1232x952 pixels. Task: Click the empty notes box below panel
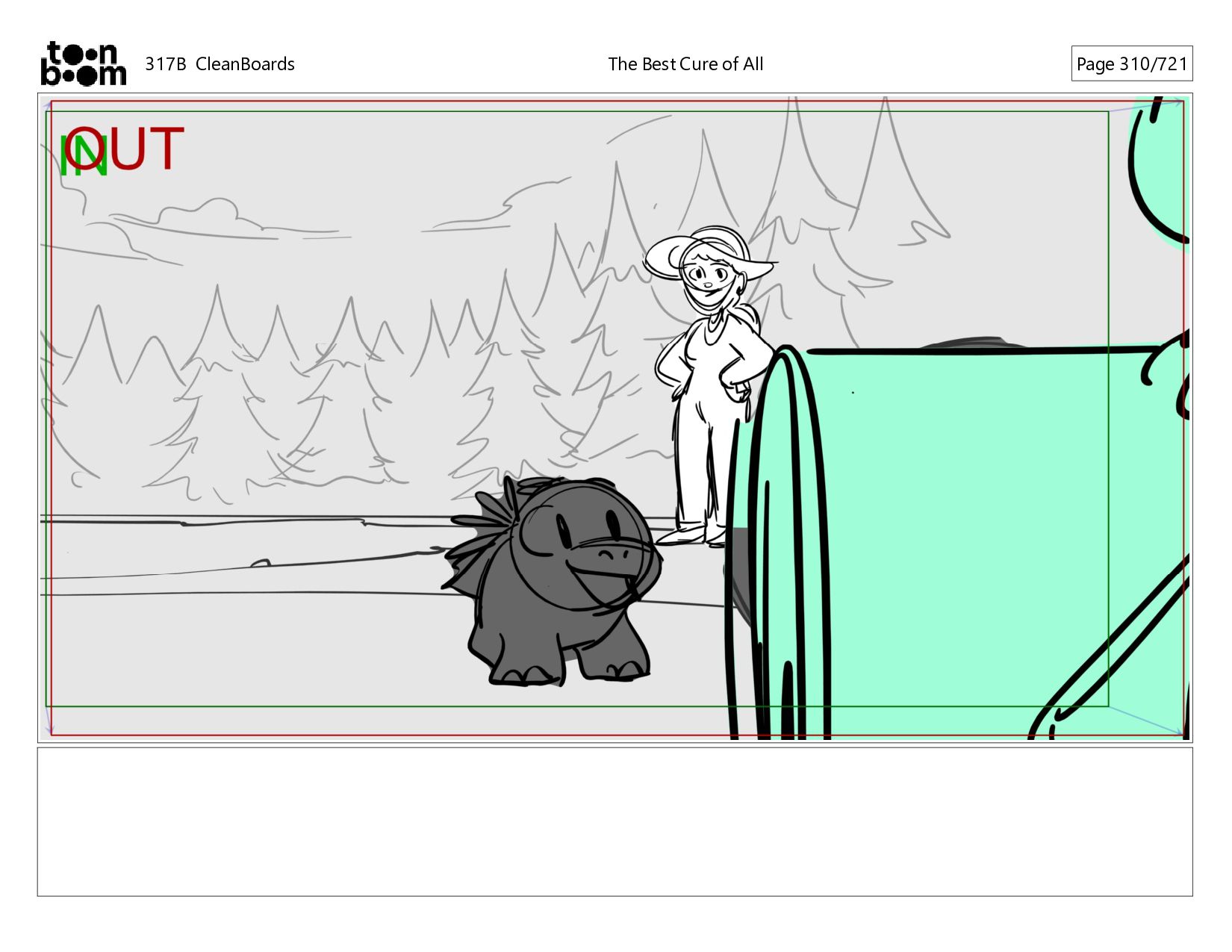coord(615,821)
